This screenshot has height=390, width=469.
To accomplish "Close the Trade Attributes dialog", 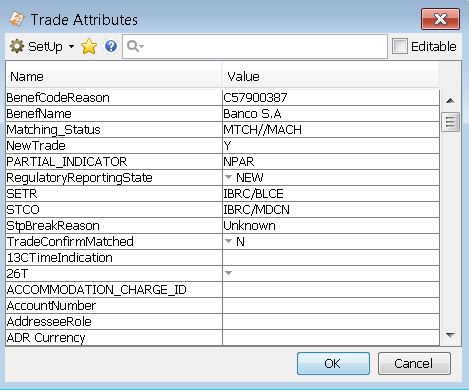I will (440, 19).
